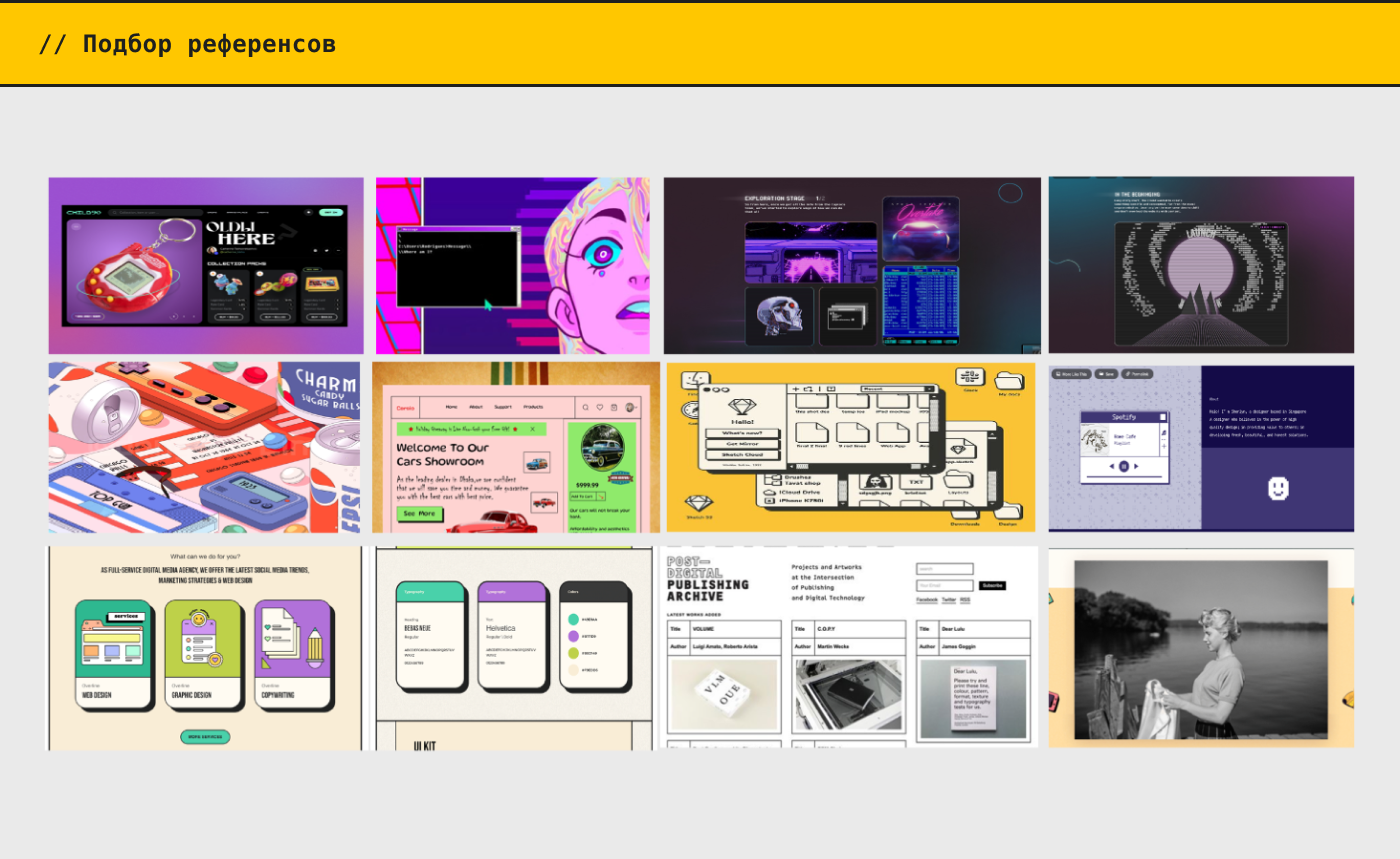Click the search magnifier icon in Cars Showroom navbar
This screenshot has width=1400, height=859.
click(585, 407)
